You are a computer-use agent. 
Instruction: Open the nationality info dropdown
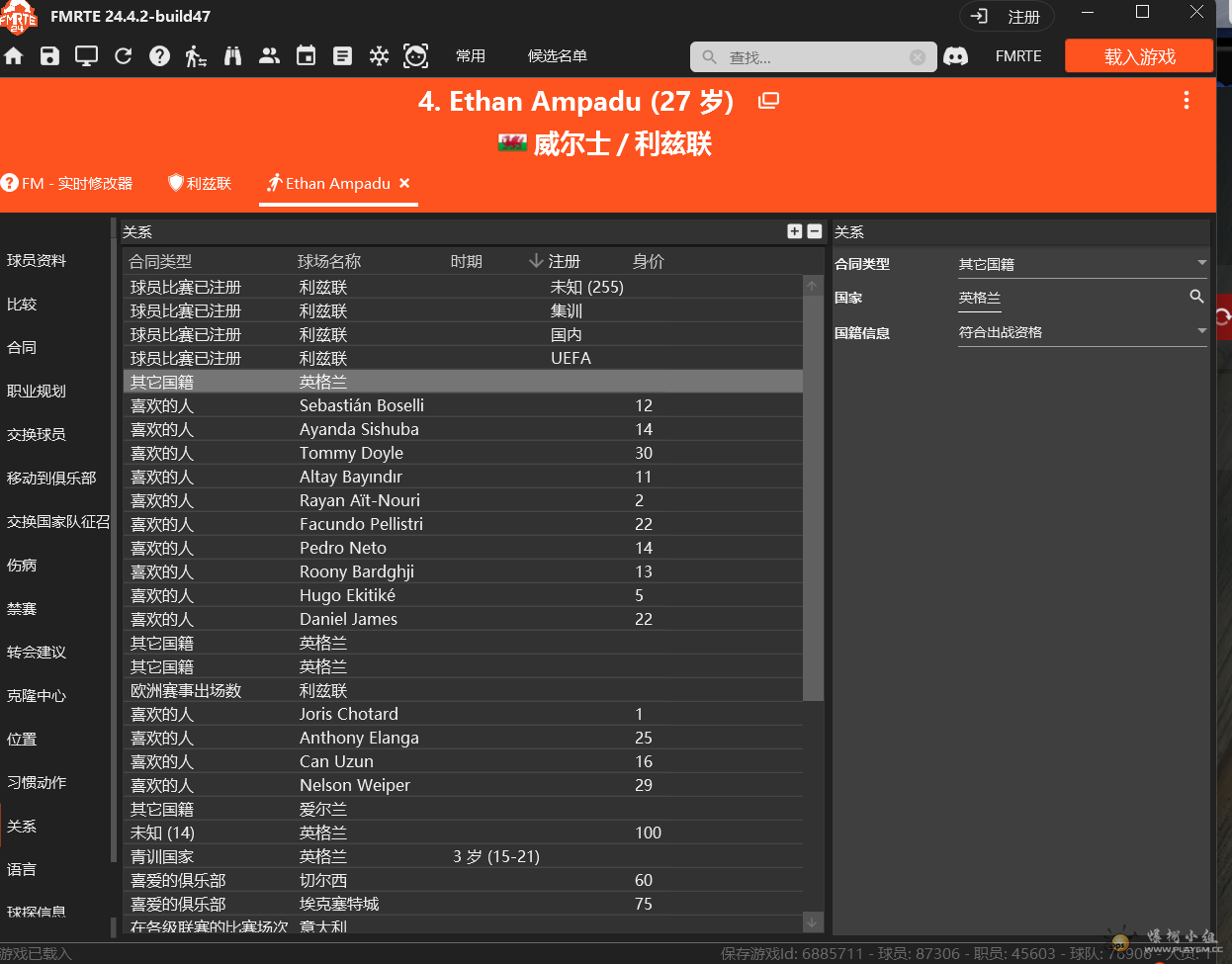pyautogui.click(x=1083, y=332)
